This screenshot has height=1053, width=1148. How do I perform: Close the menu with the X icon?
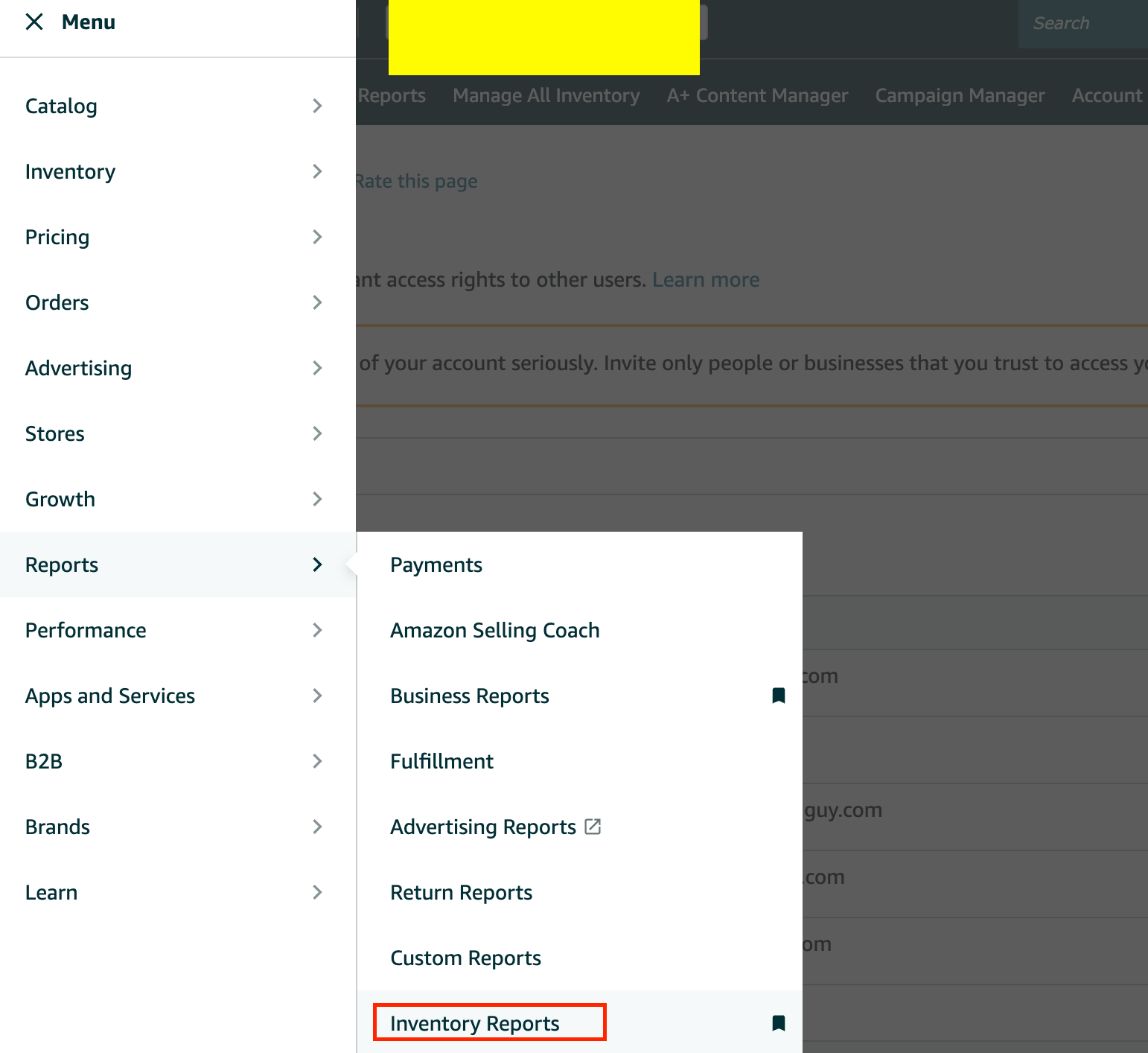34,22
